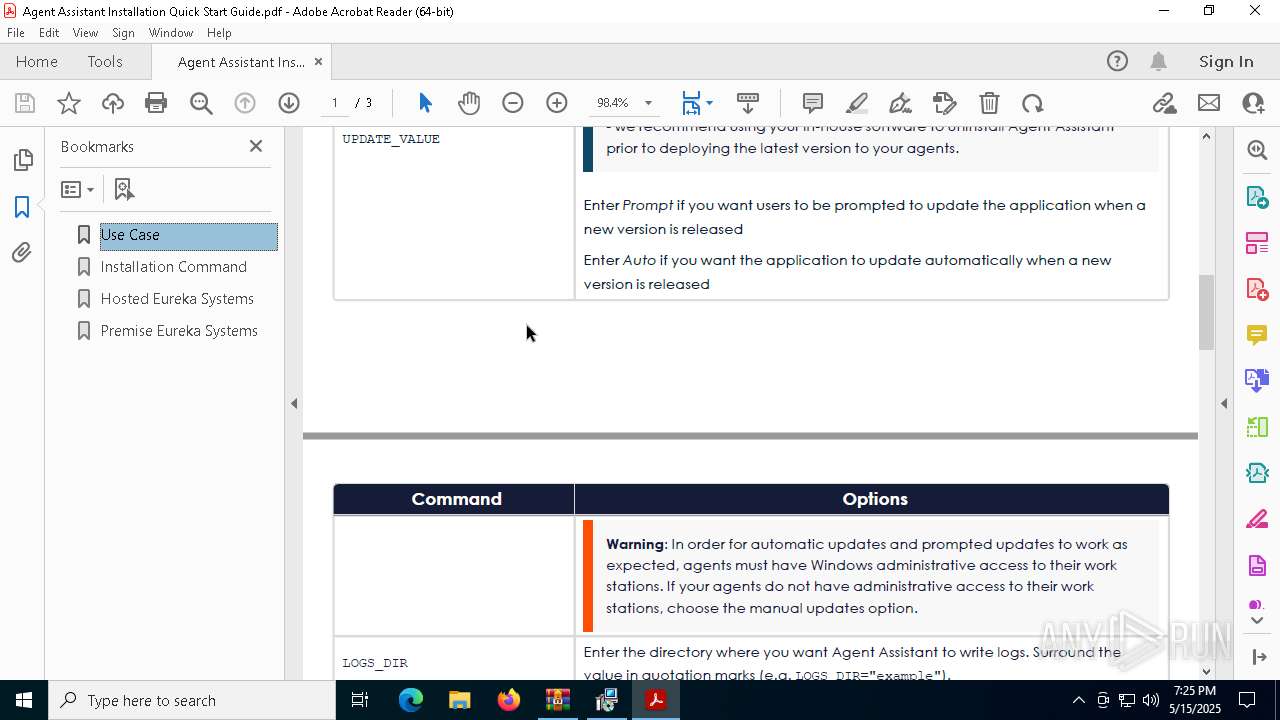Show more tools with down chevron
The height and width of the screenshot is (720, 1280).
[1257, 621]
